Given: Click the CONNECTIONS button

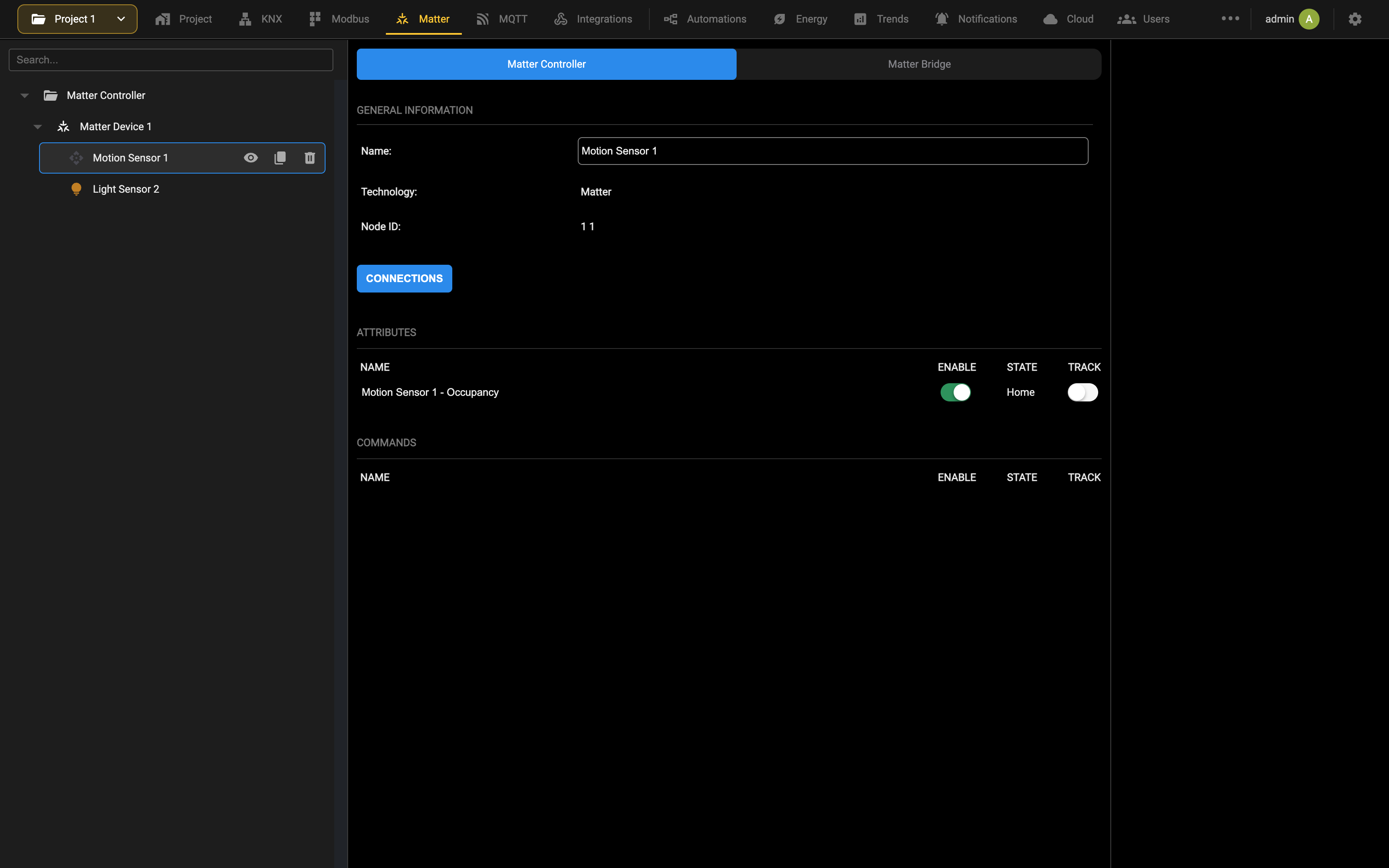Looking at the screenshot, I should tap(405, 279).
